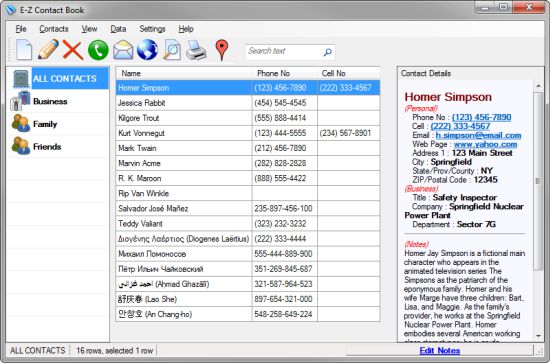Image resolution: width=550 pixels, height=363 pixels.
Task: Select the Family group
Action: coord(59,124)
